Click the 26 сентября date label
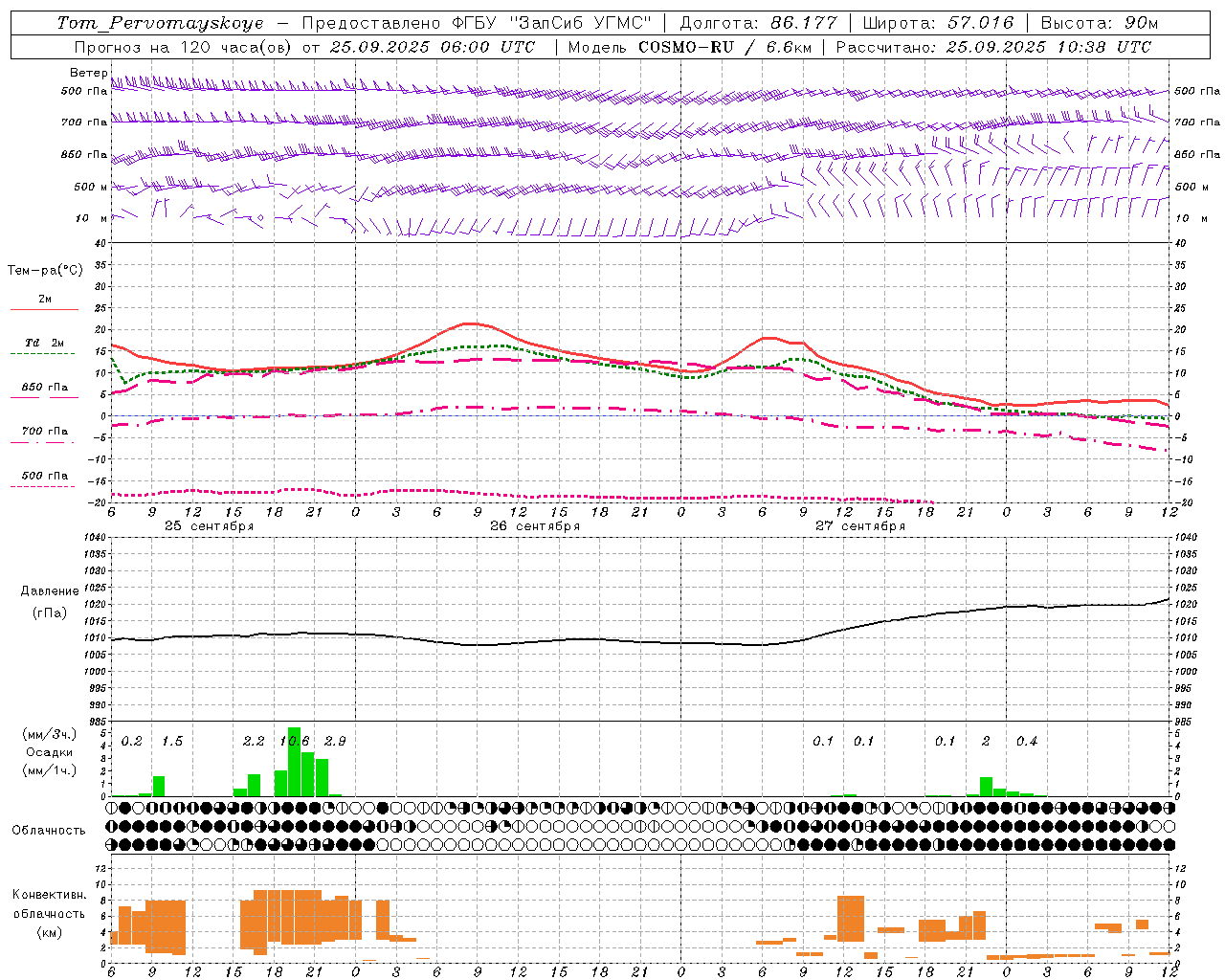 click(535, 526)
